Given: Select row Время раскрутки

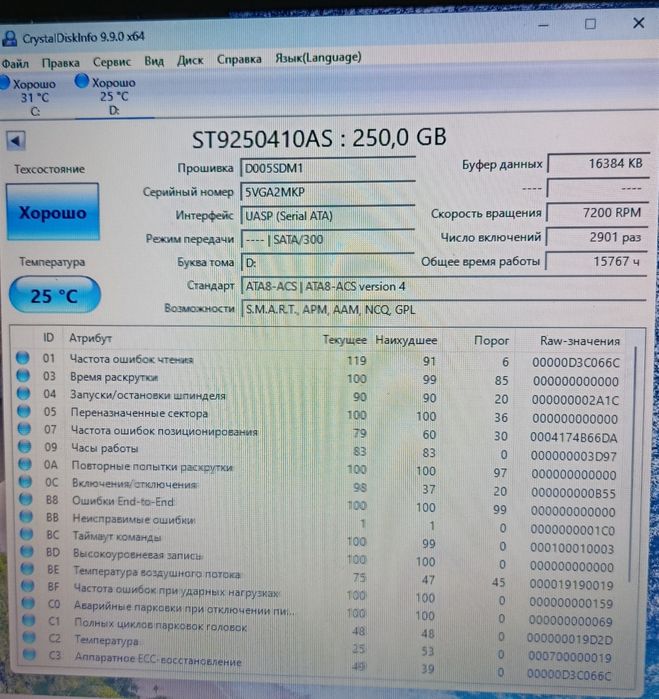Looking at the screenshot, I should coord(317,378).
